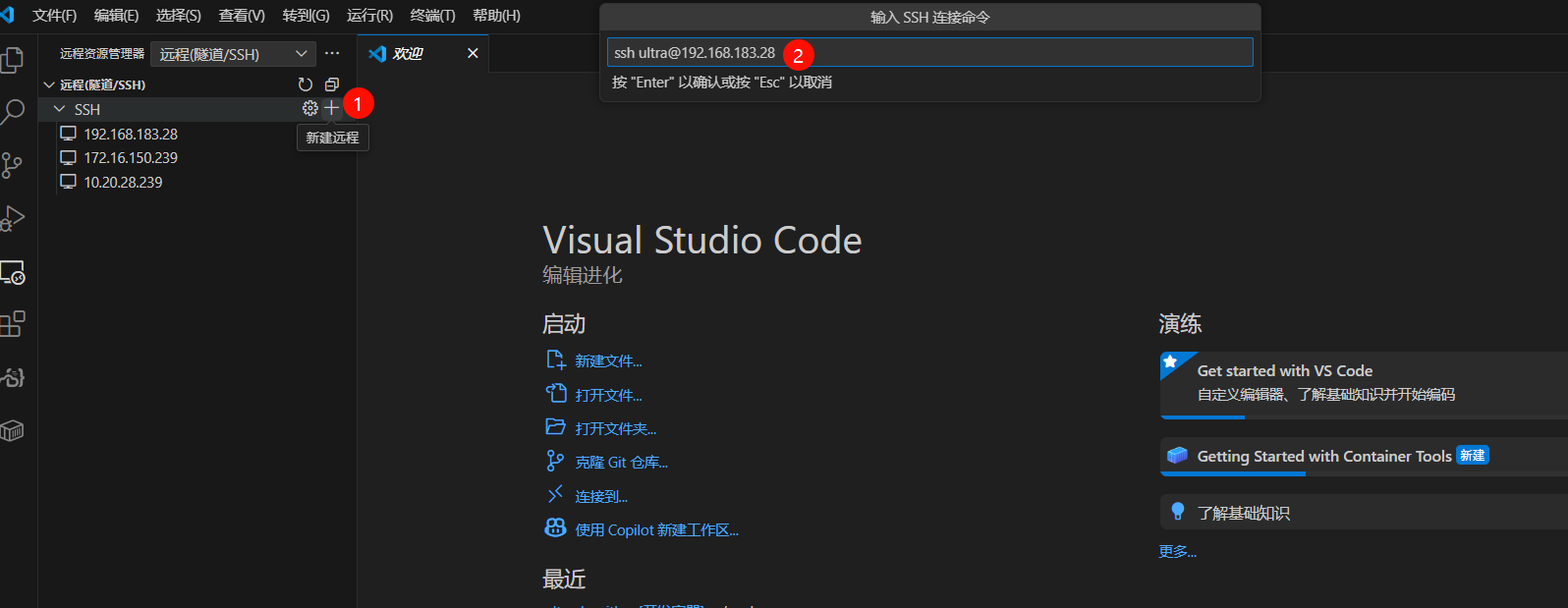Image resolution: width=1568 pixels, height=608 pixels.
Task: Click the Get started star badge icon
Action: [1170, 361]
